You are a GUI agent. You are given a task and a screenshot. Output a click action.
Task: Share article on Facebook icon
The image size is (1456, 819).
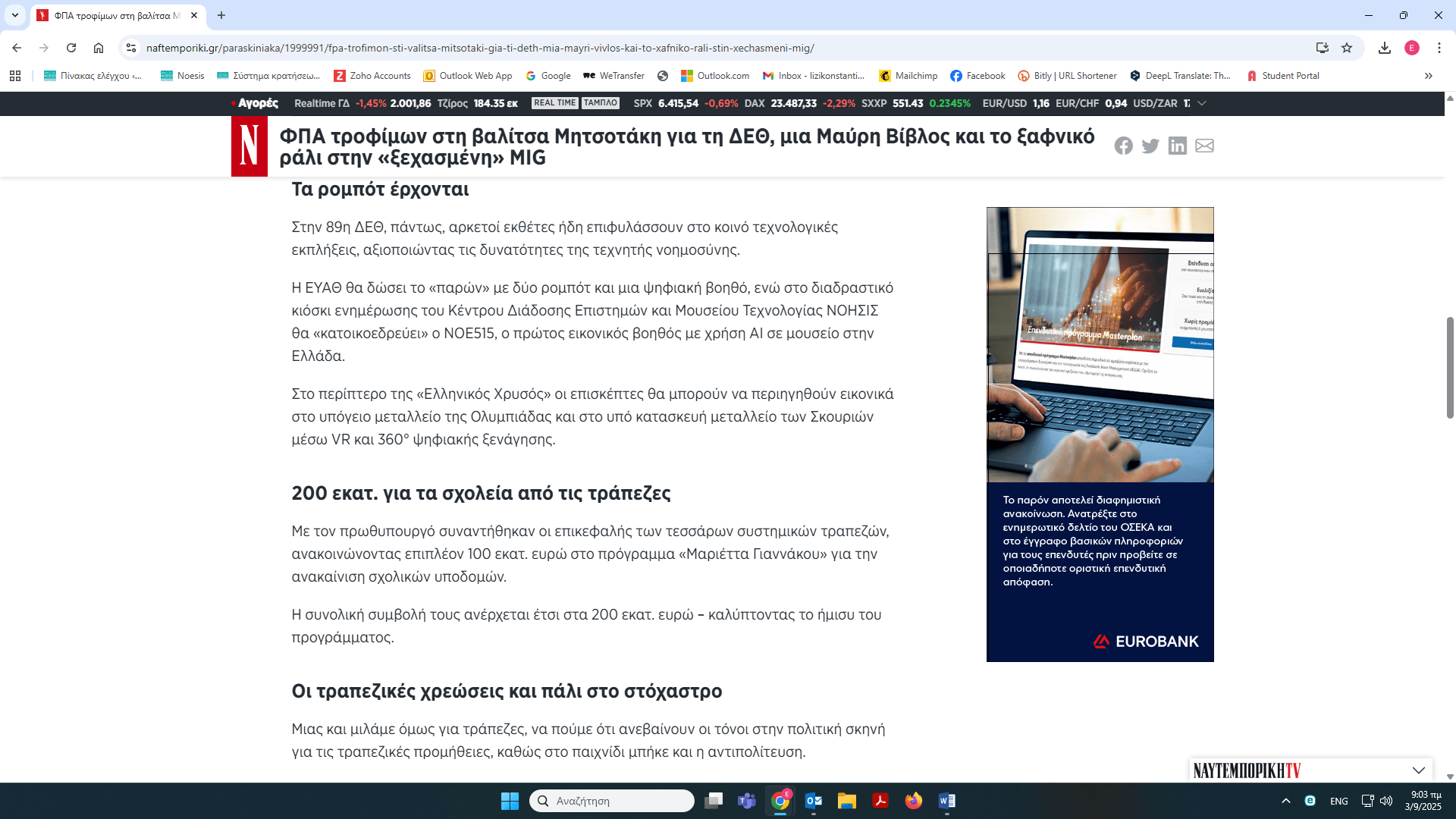click(1123, 146)
